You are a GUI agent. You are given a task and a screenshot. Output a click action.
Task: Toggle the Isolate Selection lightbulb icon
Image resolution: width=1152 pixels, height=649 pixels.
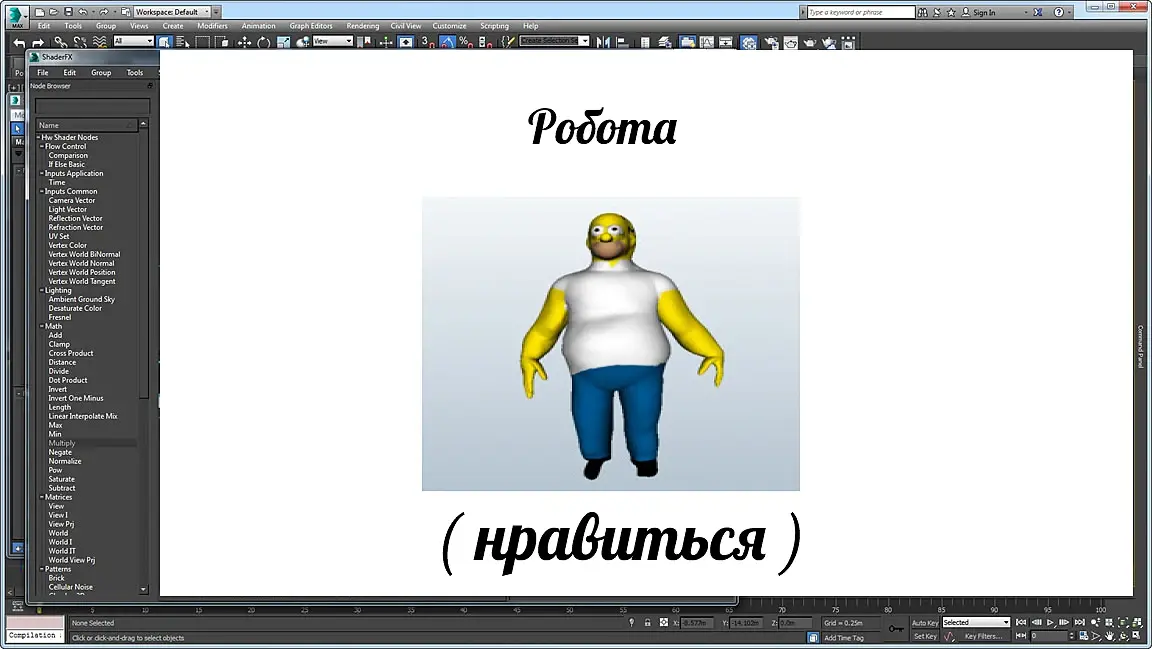click(631, 623)
